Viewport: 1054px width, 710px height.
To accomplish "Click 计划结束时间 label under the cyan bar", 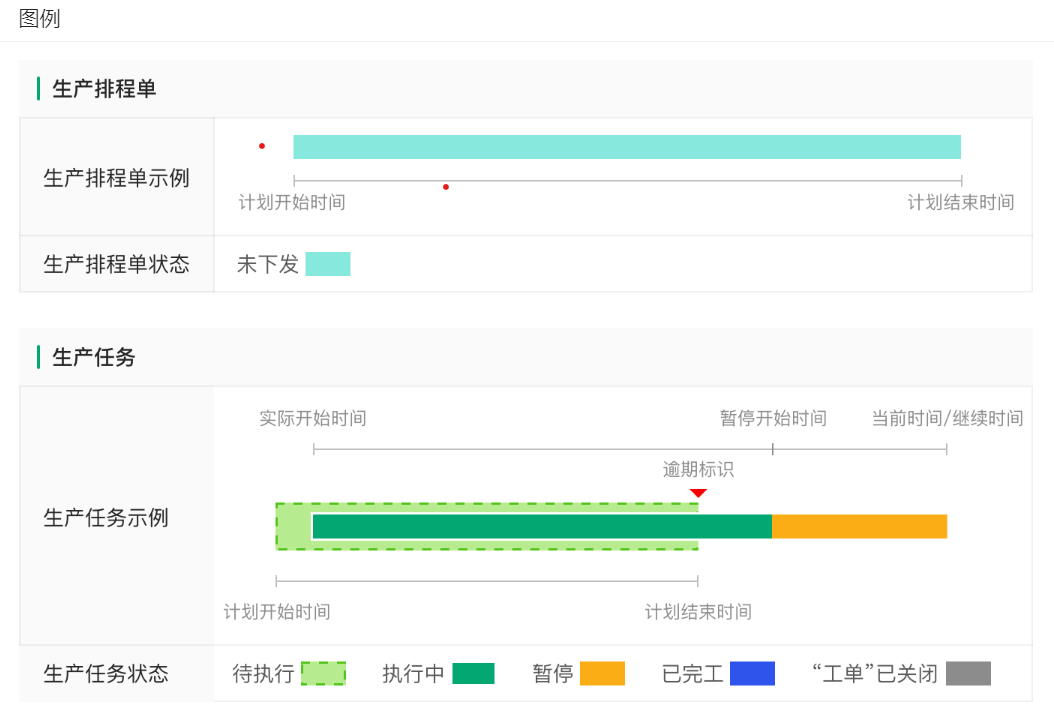I will click(x=960, y=202).
